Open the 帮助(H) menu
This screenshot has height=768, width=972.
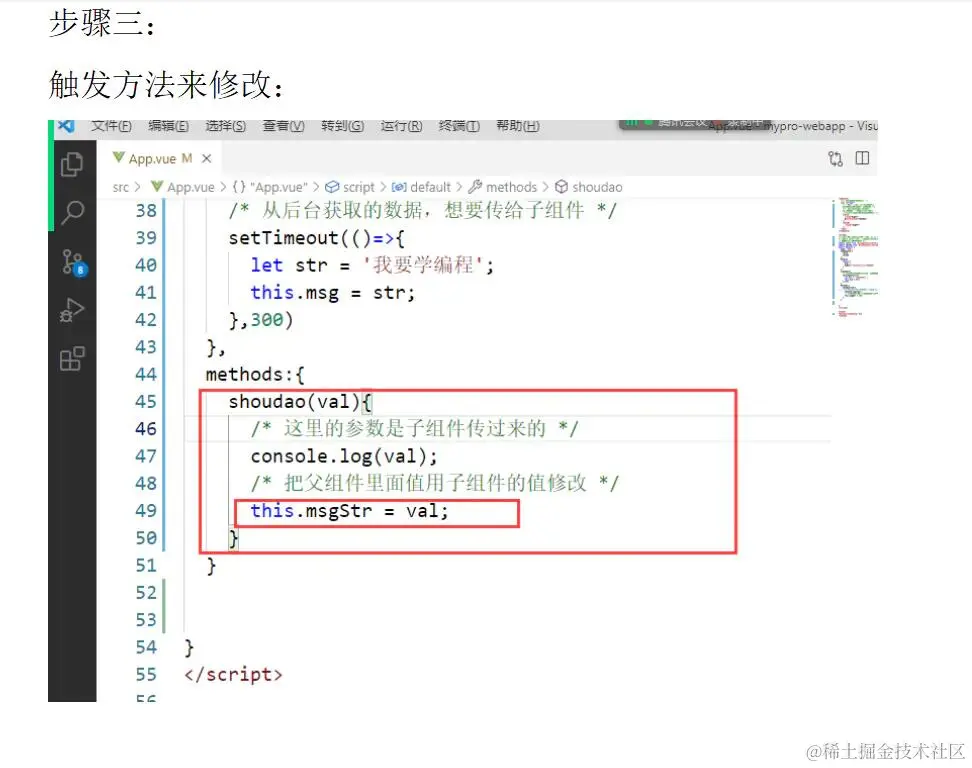pyautogui.click(x=518, y=126)
